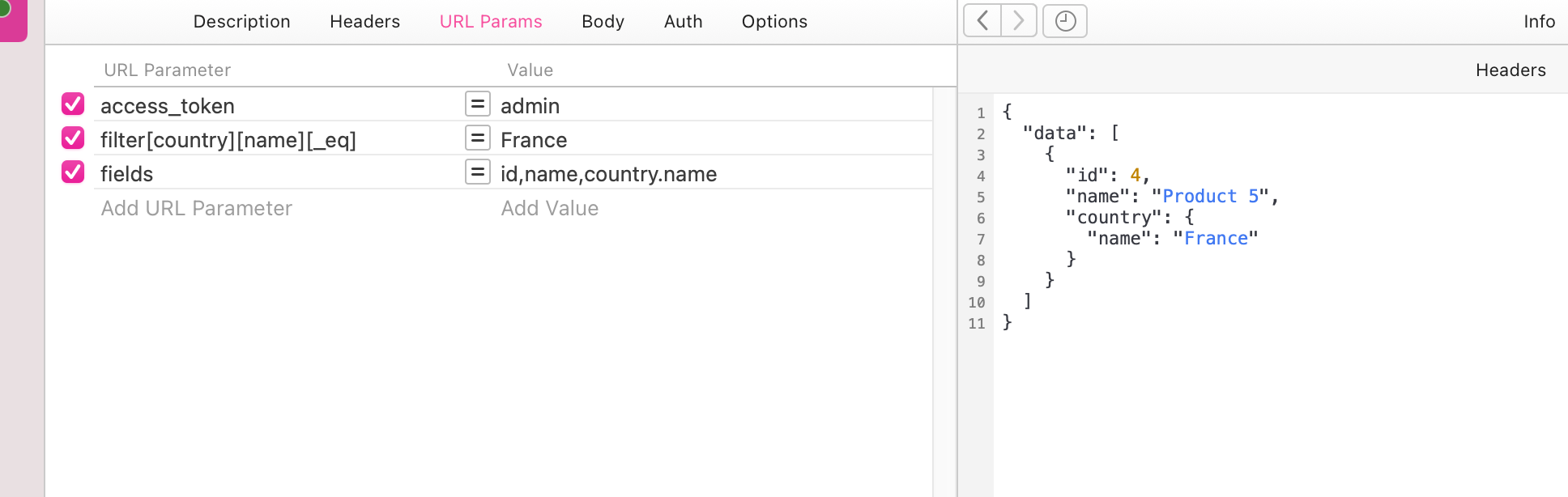The image size is (1568, 497).
Task: Click the "country" key in JSON response
Action: (x=1114, y=217)
